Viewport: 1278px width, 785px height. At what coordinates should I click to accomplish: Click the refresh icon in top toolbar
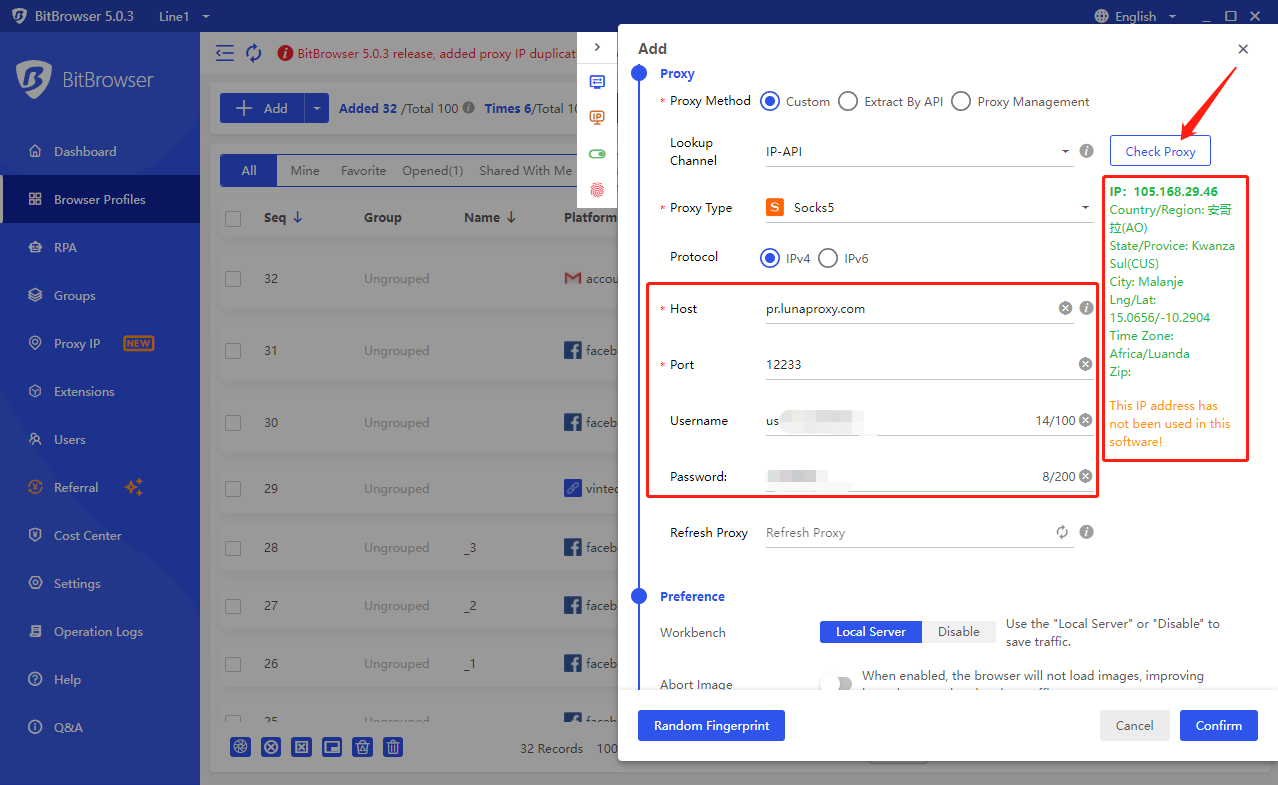click(x=254, y=53)
